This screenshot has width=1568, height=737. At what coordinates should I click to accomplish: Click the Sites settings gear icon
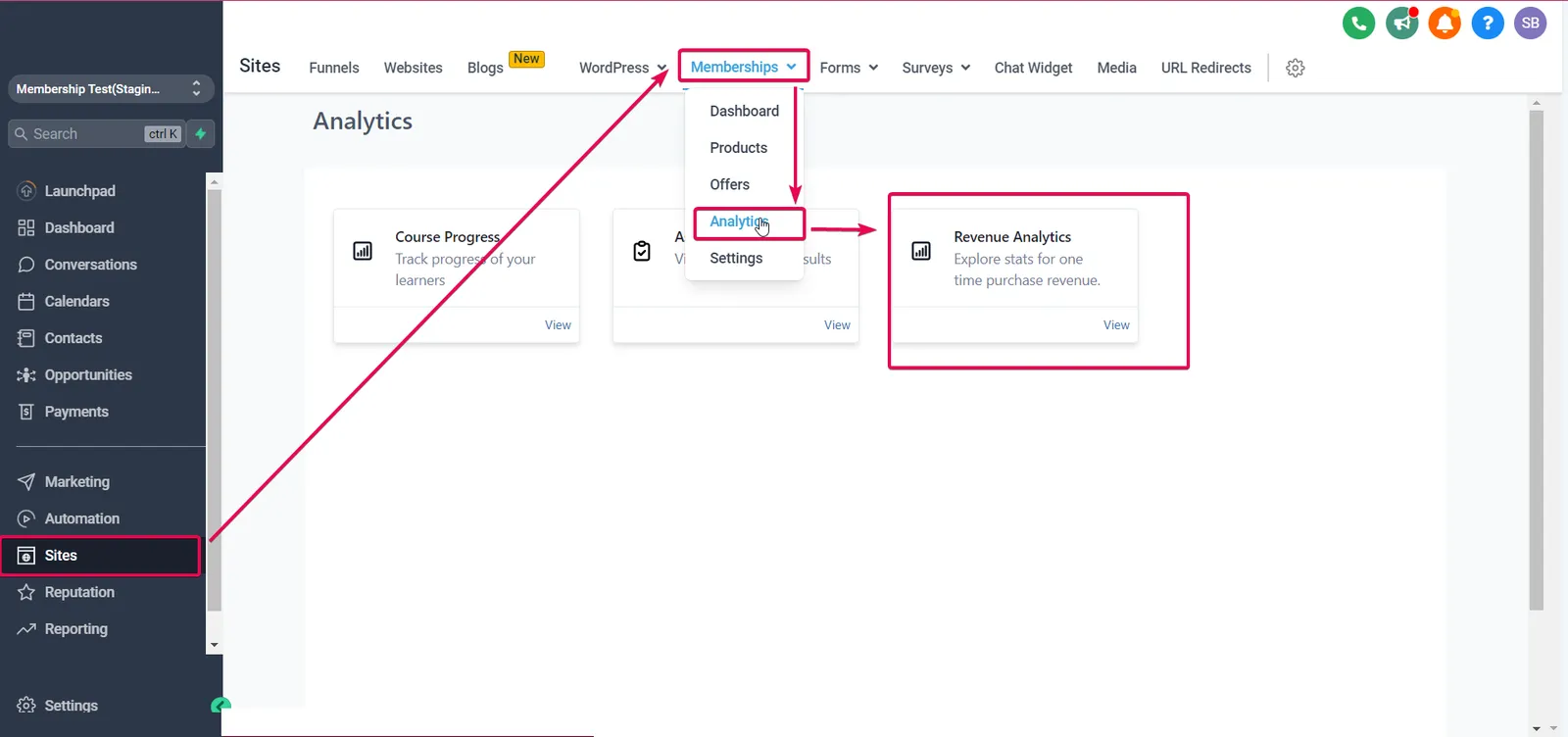pos(1296,68)
